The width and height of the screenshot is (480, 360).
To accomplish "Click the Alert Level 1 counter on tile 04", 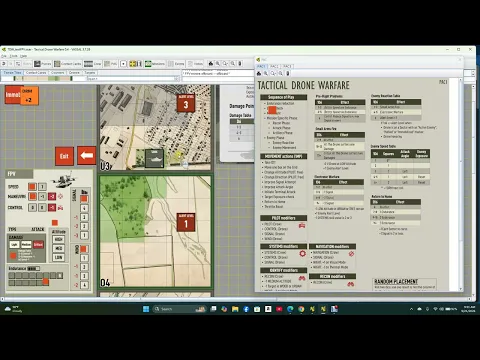I will click(x=186, y=222).
